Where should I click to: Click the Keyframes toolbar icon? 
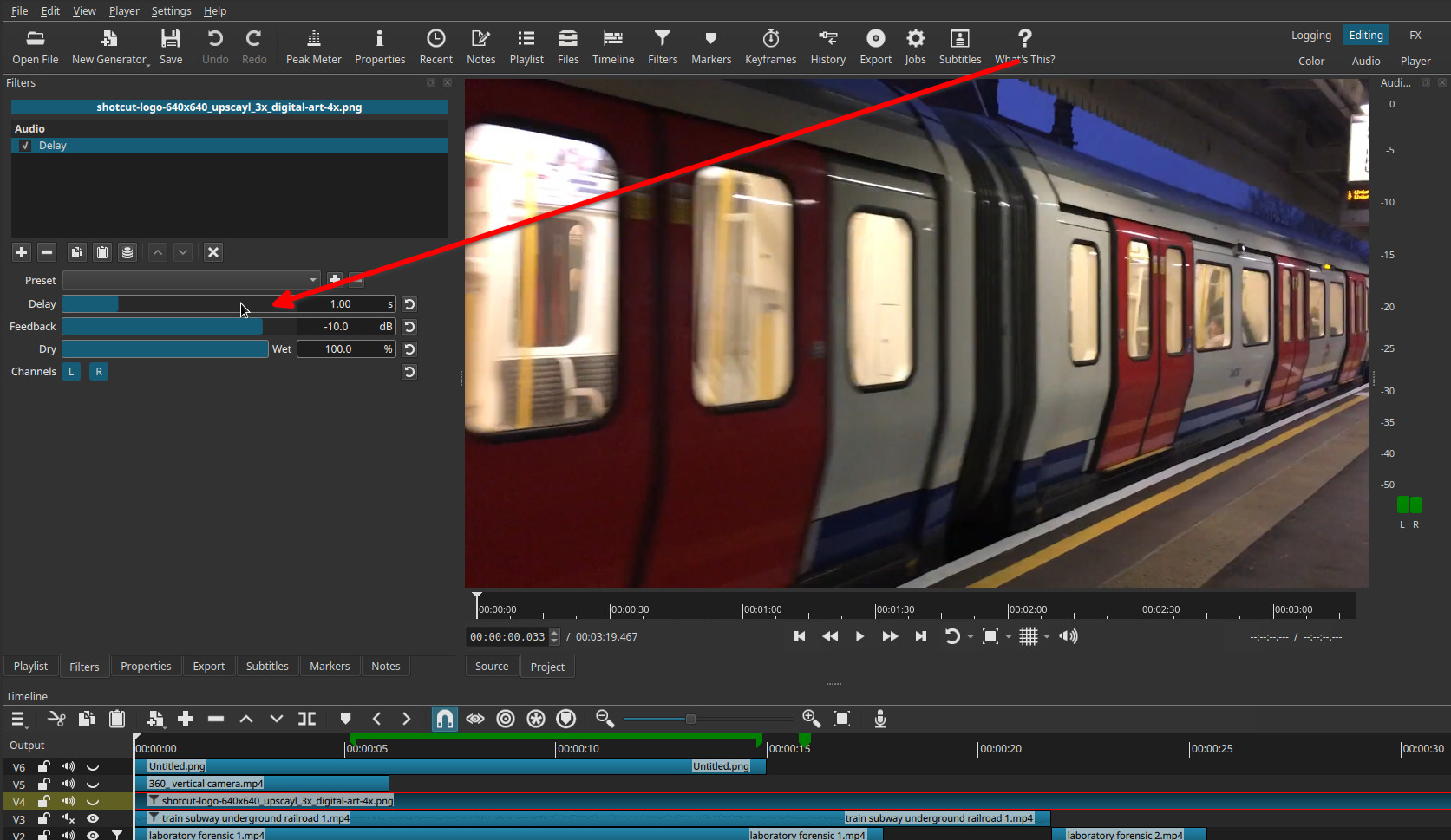770,47
